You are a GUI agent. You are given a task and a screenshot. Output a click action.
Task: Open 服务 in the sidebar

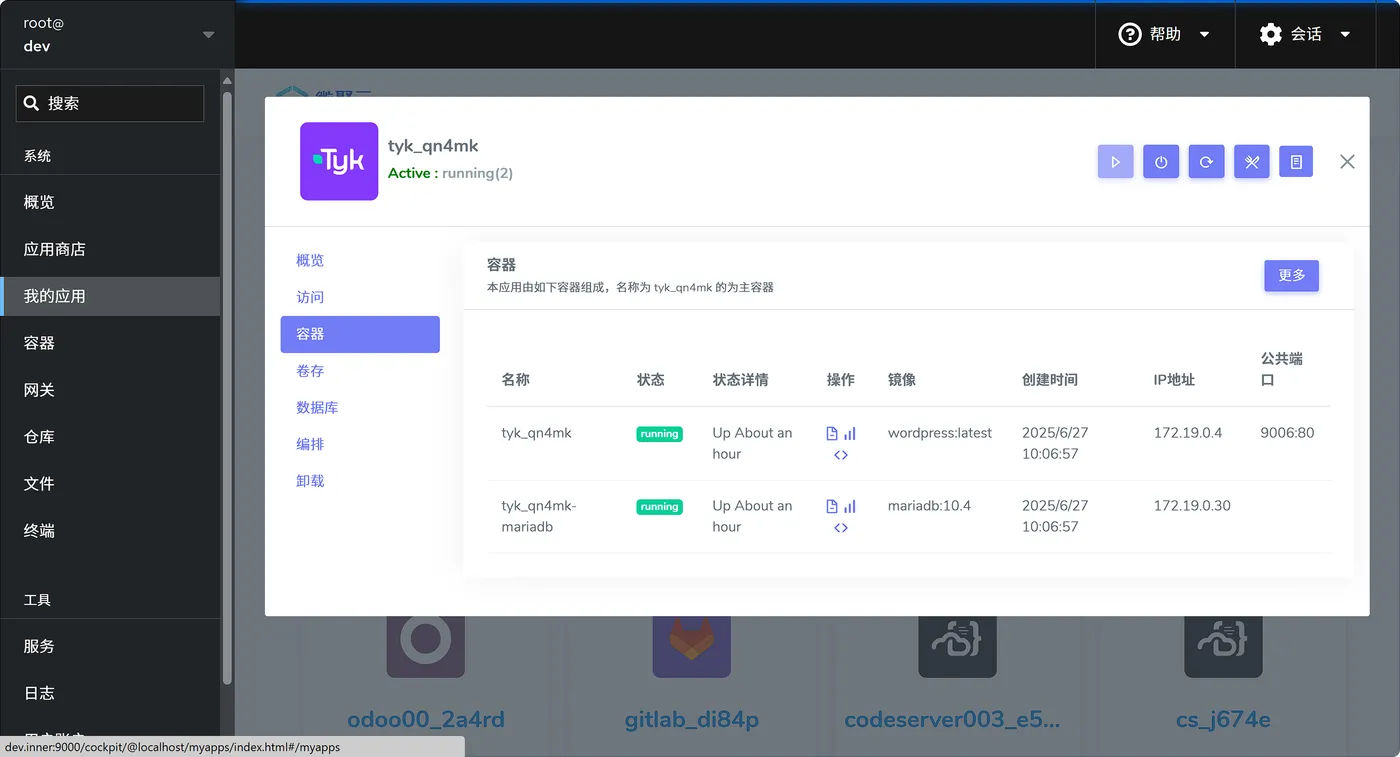coord(110,646)
